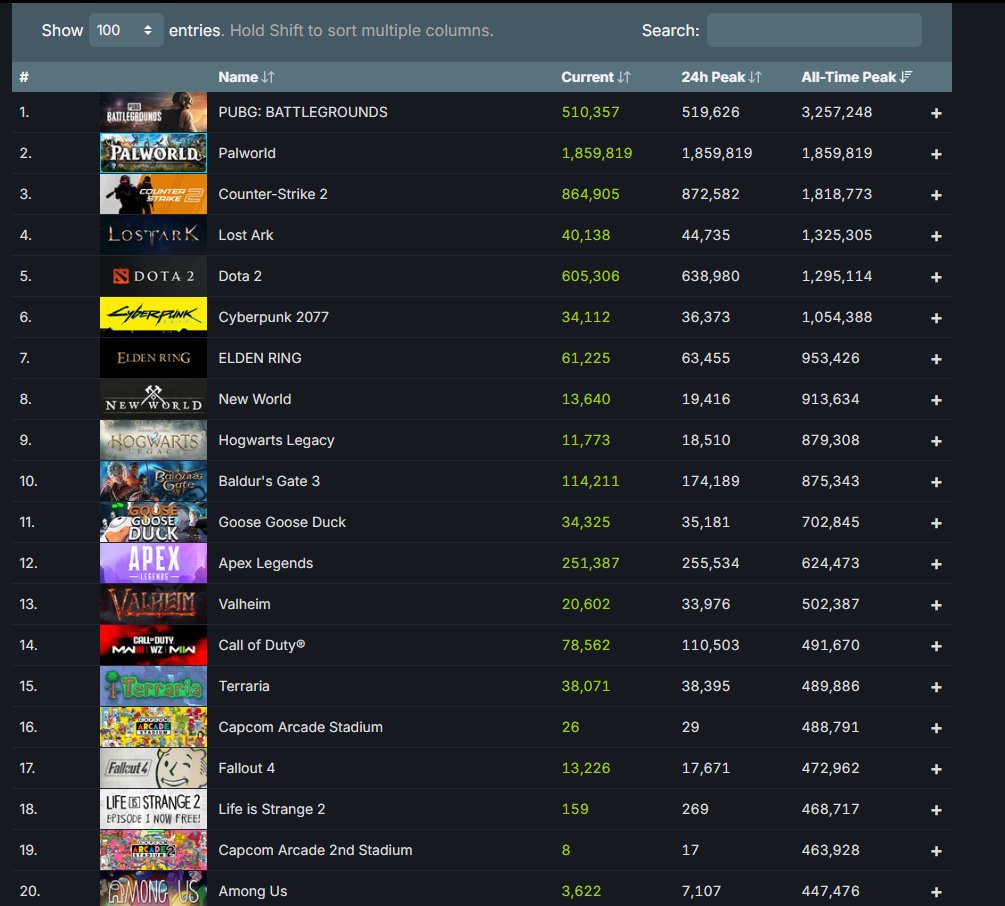Sort the table by Name column
The image size is (1005, 906).
pyautogui.click(x=246, y=77)
